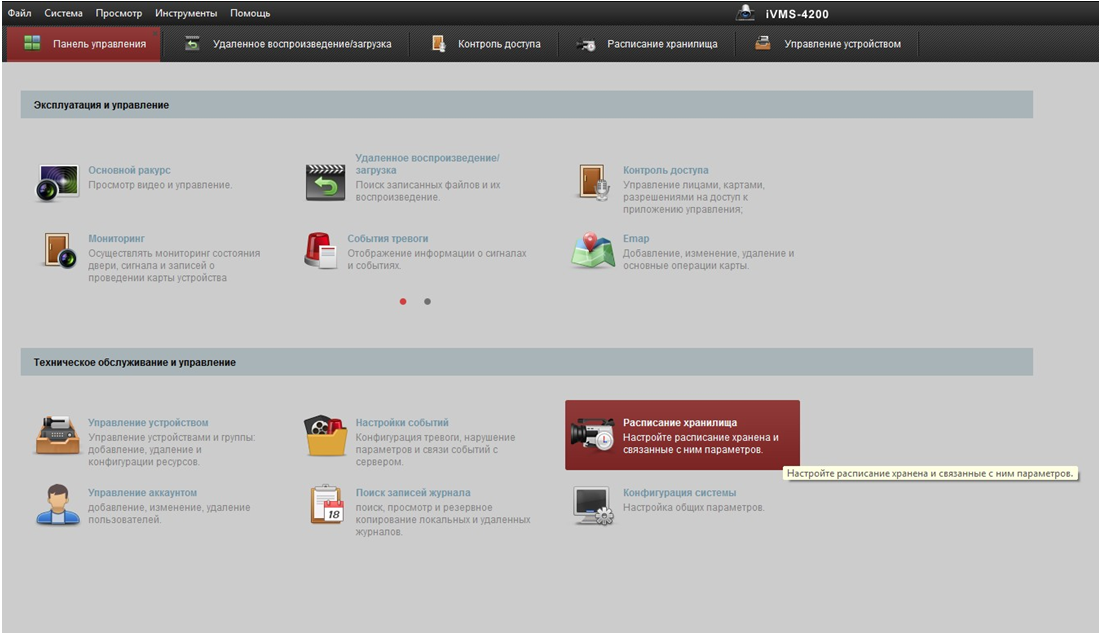Image resolution: width=1099 pixels, height=633 pixels.
Task: Click the Управление устройством device icon
Action: (57, 435)
